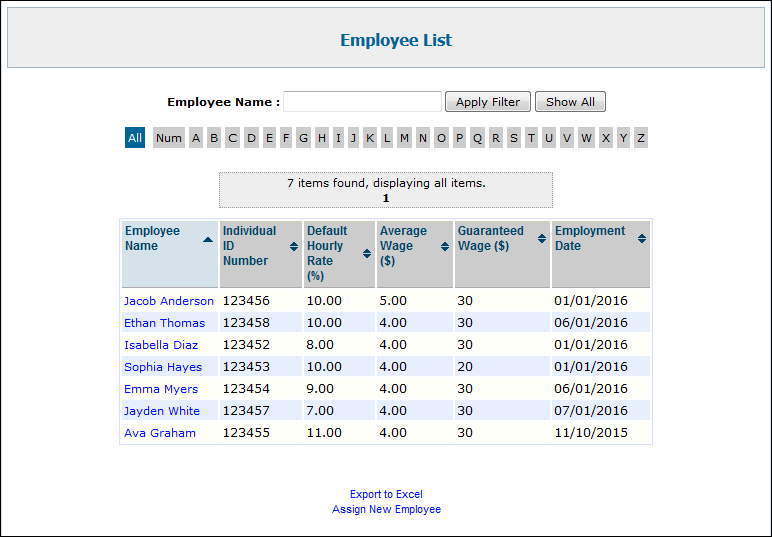Open Ethan Thomas employee record
The height and width of the screenshot is (537, 772).
[x=164, y=323]
